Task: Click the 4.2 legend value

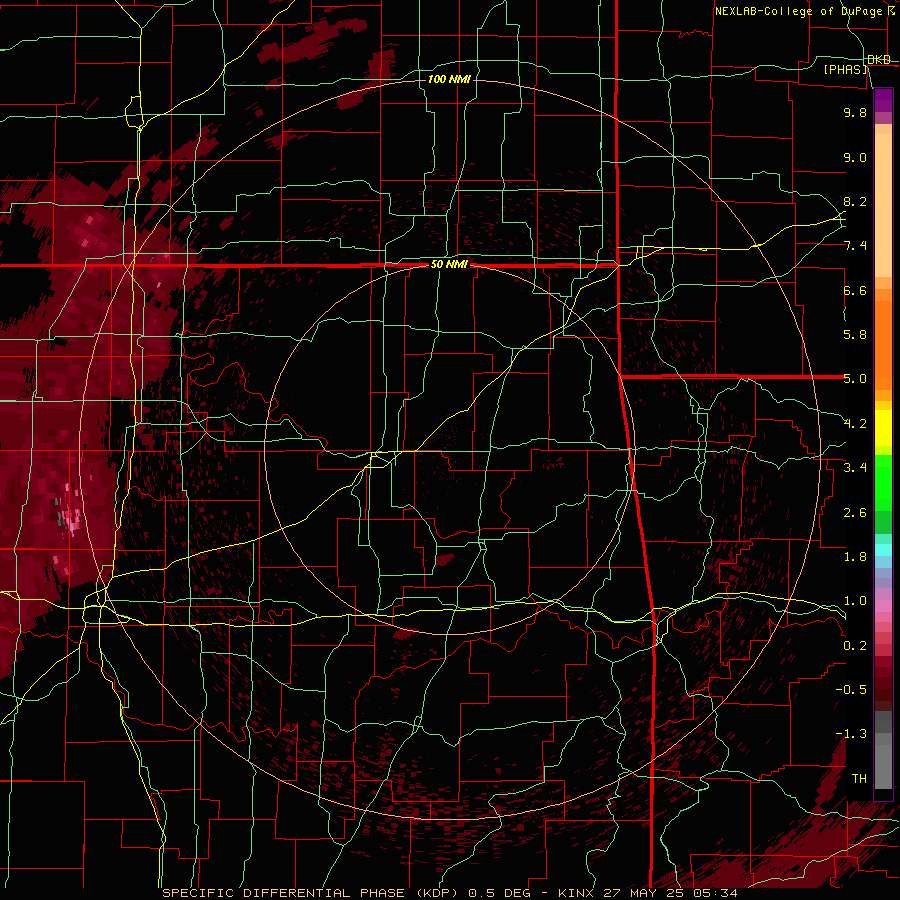Action: (x=855, y=424)
